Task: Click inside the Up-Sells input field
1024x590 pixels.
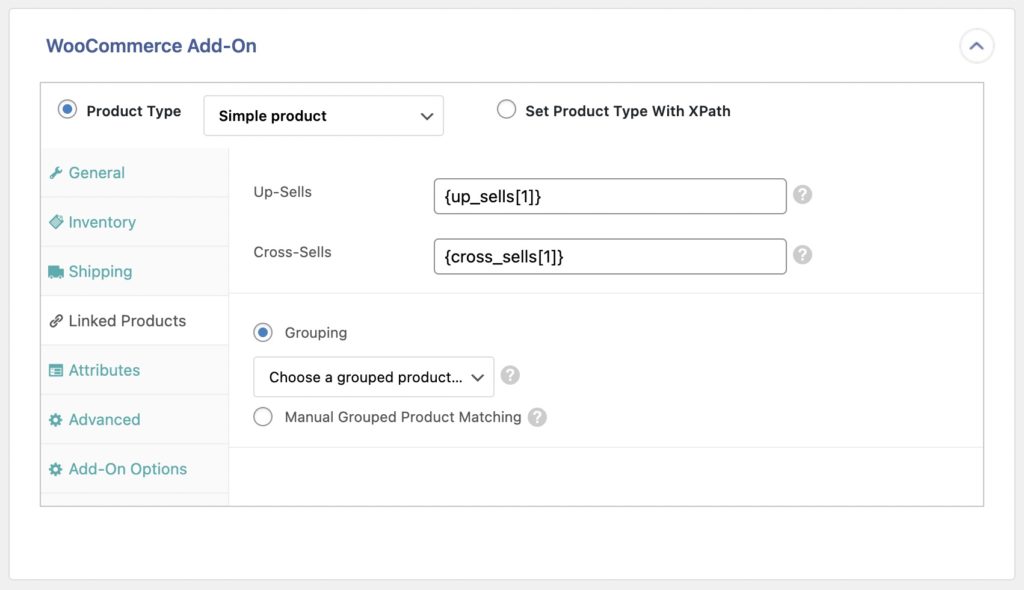Action: pyautogui.click(x=610, y=196)
